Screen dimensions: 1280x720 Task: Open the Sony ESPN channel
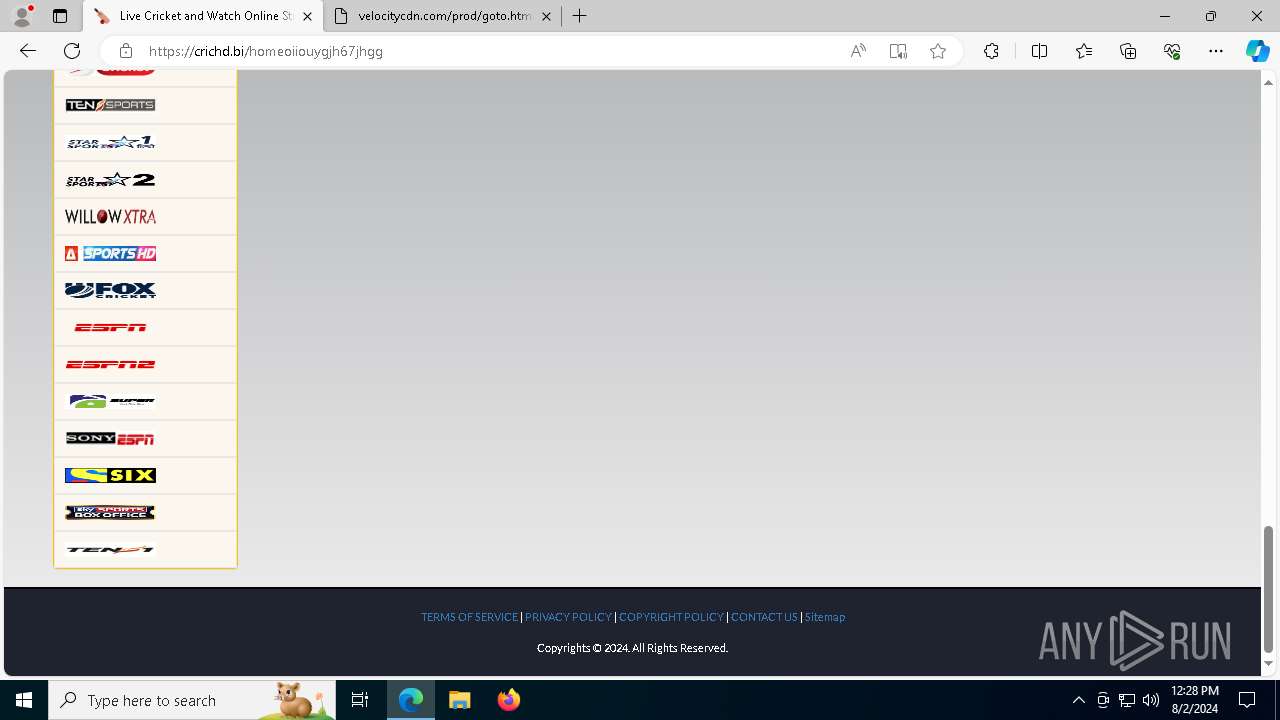pos(110,438)
